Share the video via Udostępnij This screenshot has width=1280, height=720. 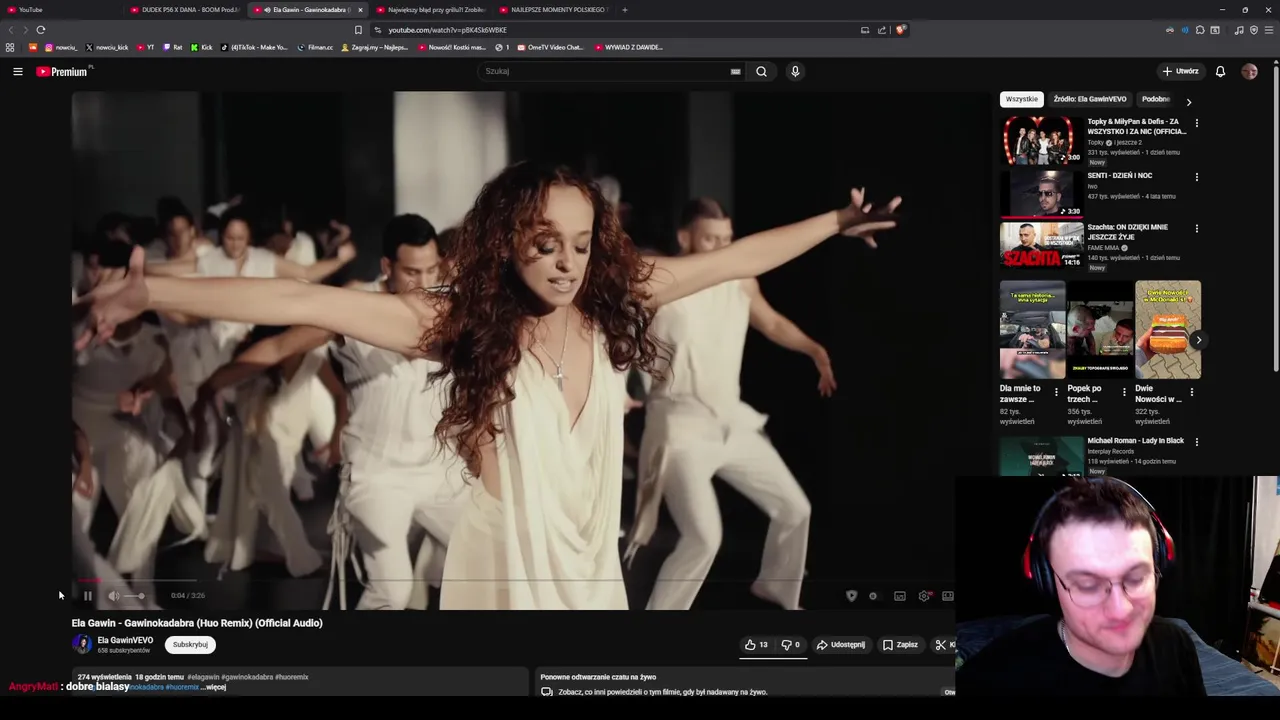[x=841, y=645]
